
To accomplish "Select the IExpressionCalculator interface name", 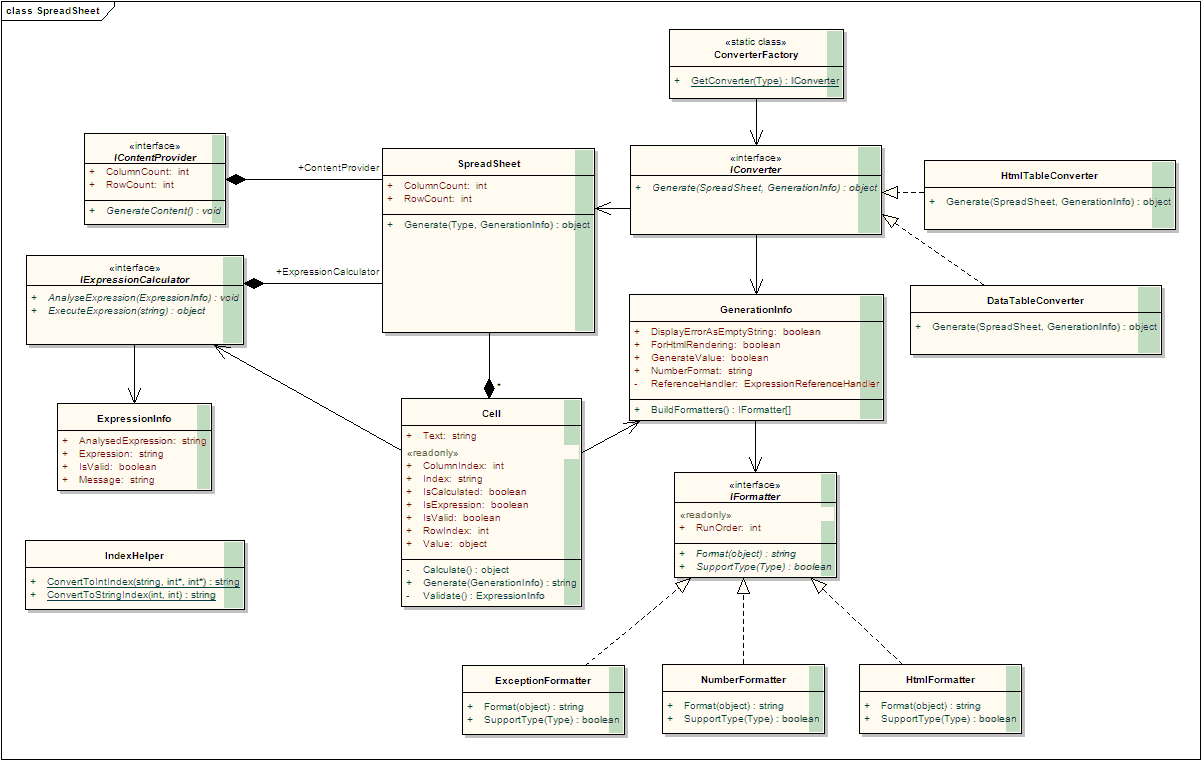I will [134, 280].
